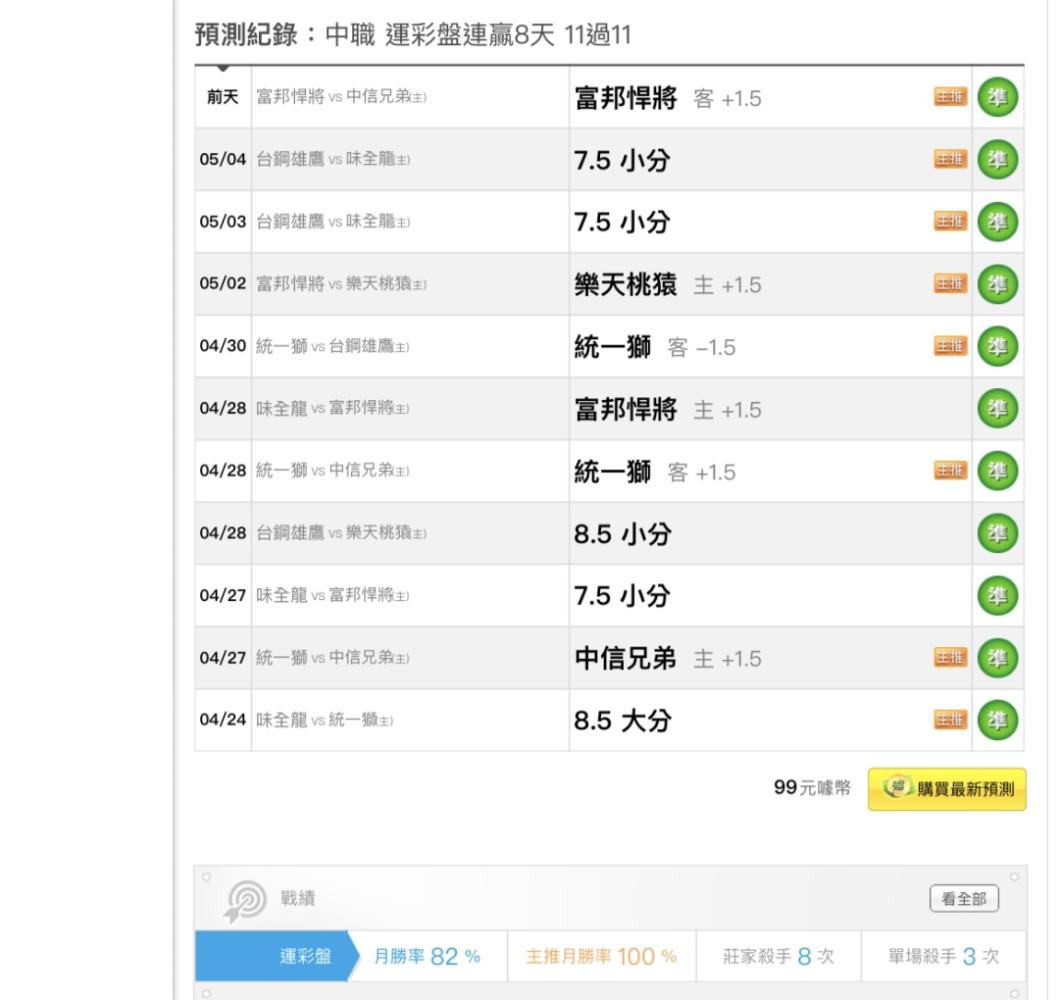Image resolution: width=1059 pixels, height=1000 pixels.
Task: Click the 05/02 date cell
Action: pyautogui.click(x=223, y=284)
